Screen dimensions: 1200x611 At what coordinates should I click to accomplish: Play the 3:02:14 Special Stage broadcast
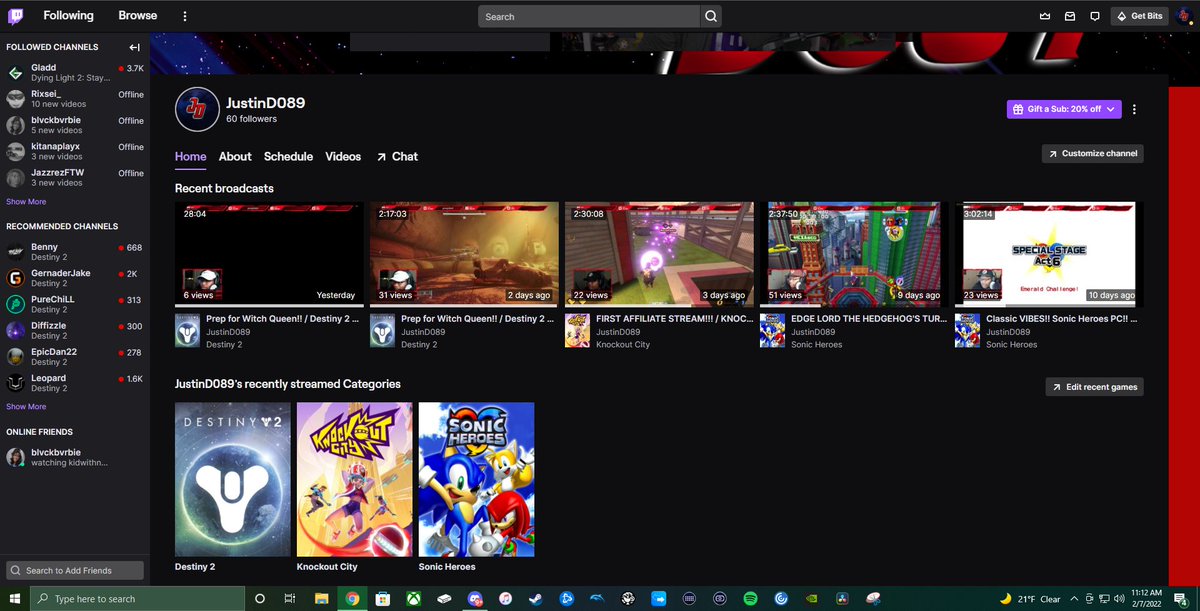[1048, 253]
